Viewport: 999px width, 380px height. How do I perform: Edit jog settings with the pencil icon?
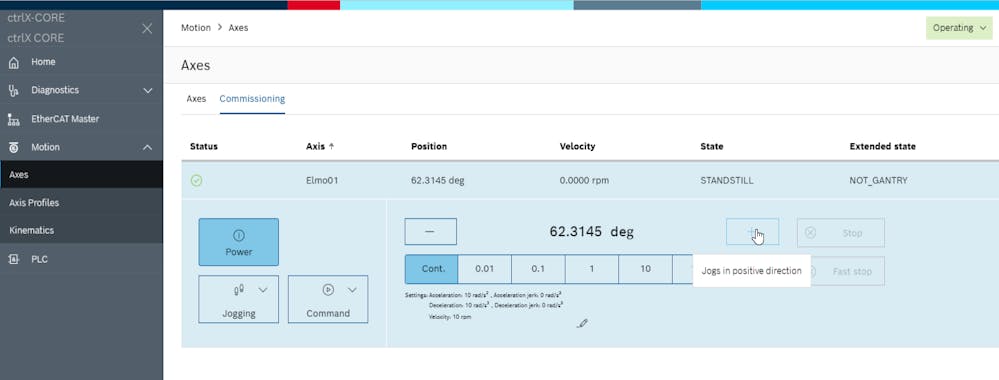[x=582, y=323]
